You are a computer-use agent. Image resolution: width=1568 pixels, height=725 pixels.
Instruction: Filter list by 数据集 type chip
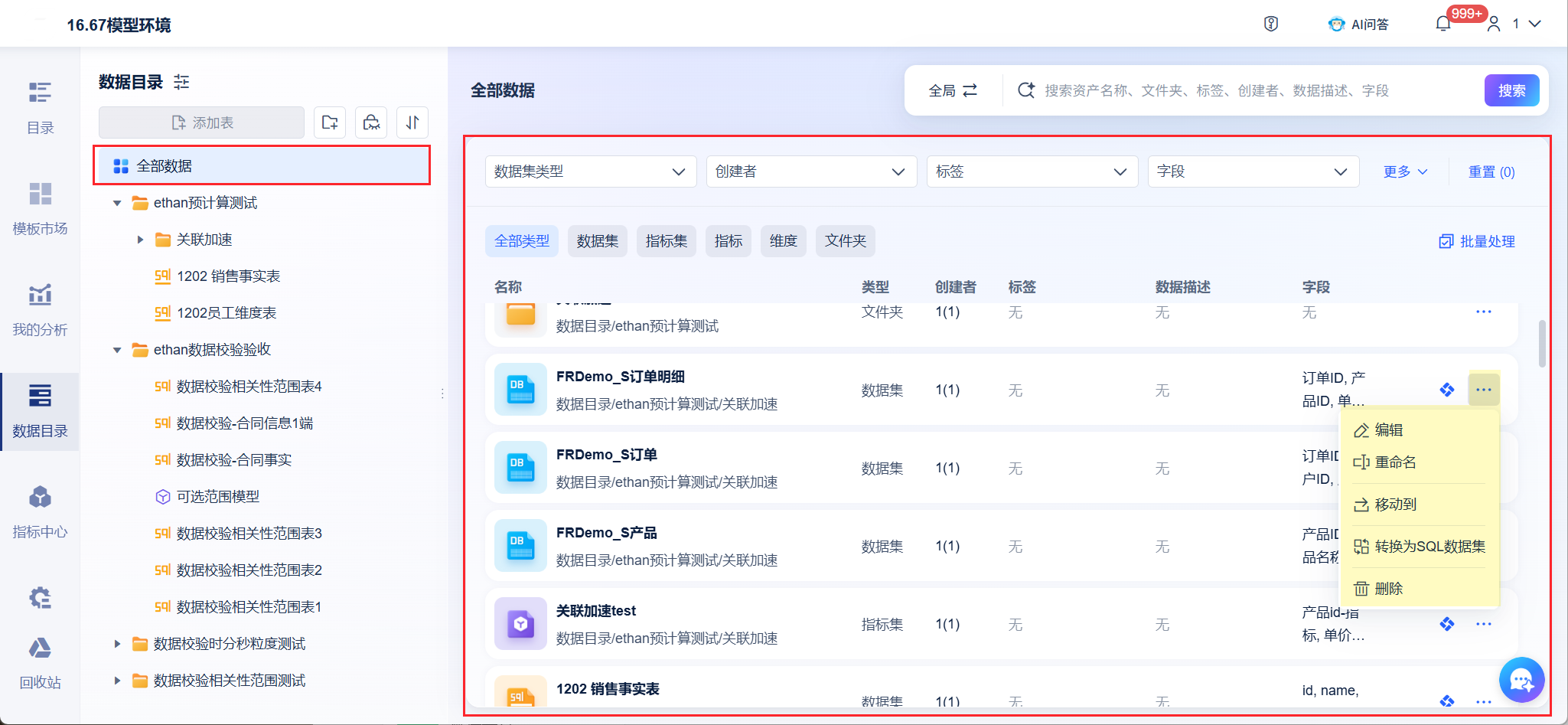coord(598,241)
